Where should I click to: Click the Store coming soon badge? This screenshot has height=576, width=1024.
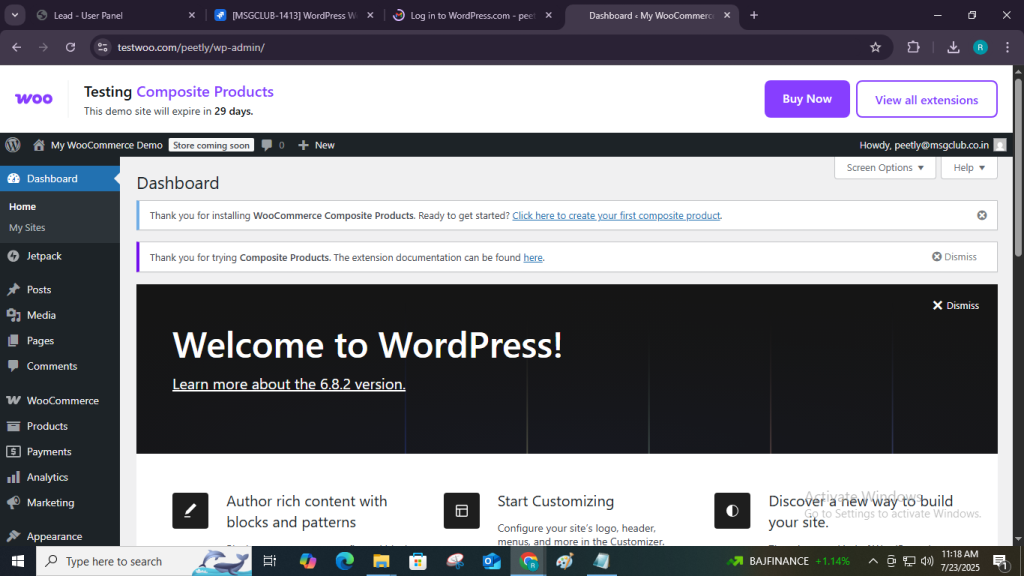click(x=211, y=145)
